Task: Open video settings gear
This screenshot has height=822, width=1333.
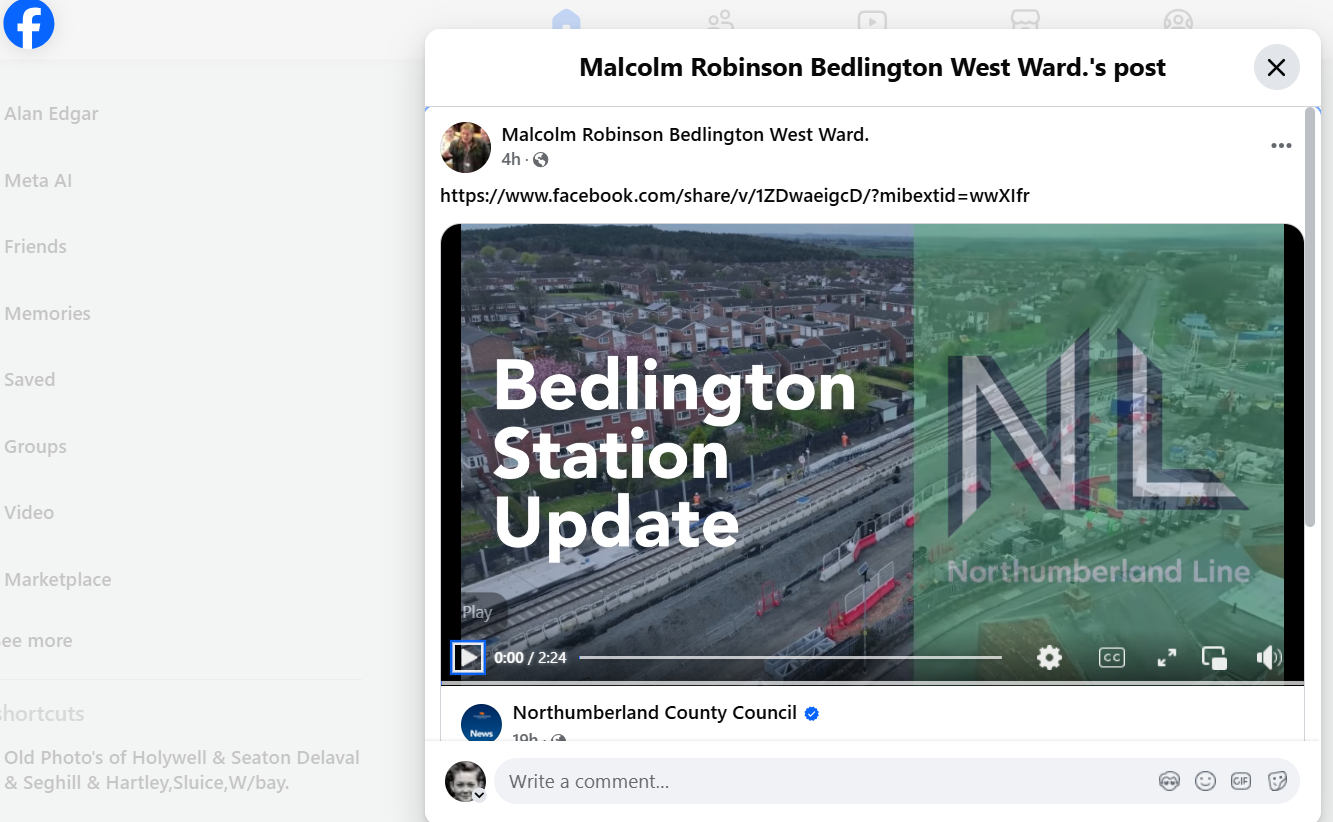Action: [x=1049, y=657]
